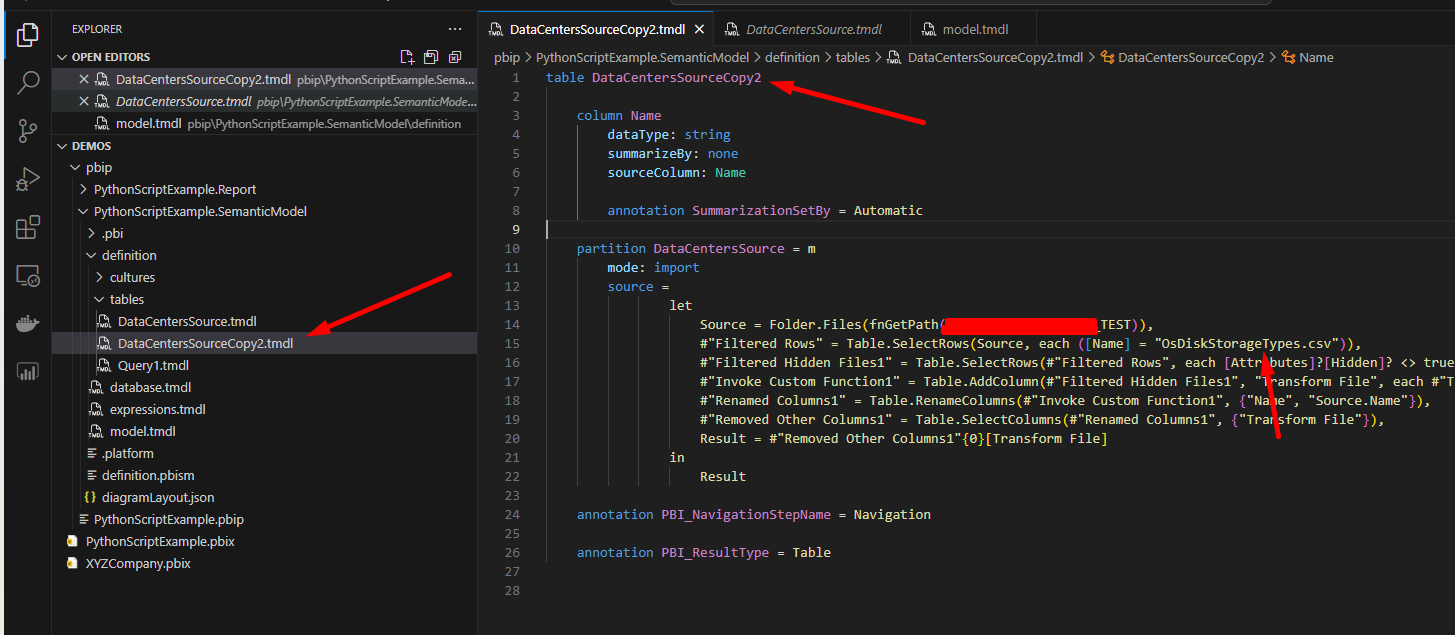The width and height of the screenshot is (1455, 635).
Task: Click line number 10 in the gutter
Action: pyautogui.click(x=512, y=248)
